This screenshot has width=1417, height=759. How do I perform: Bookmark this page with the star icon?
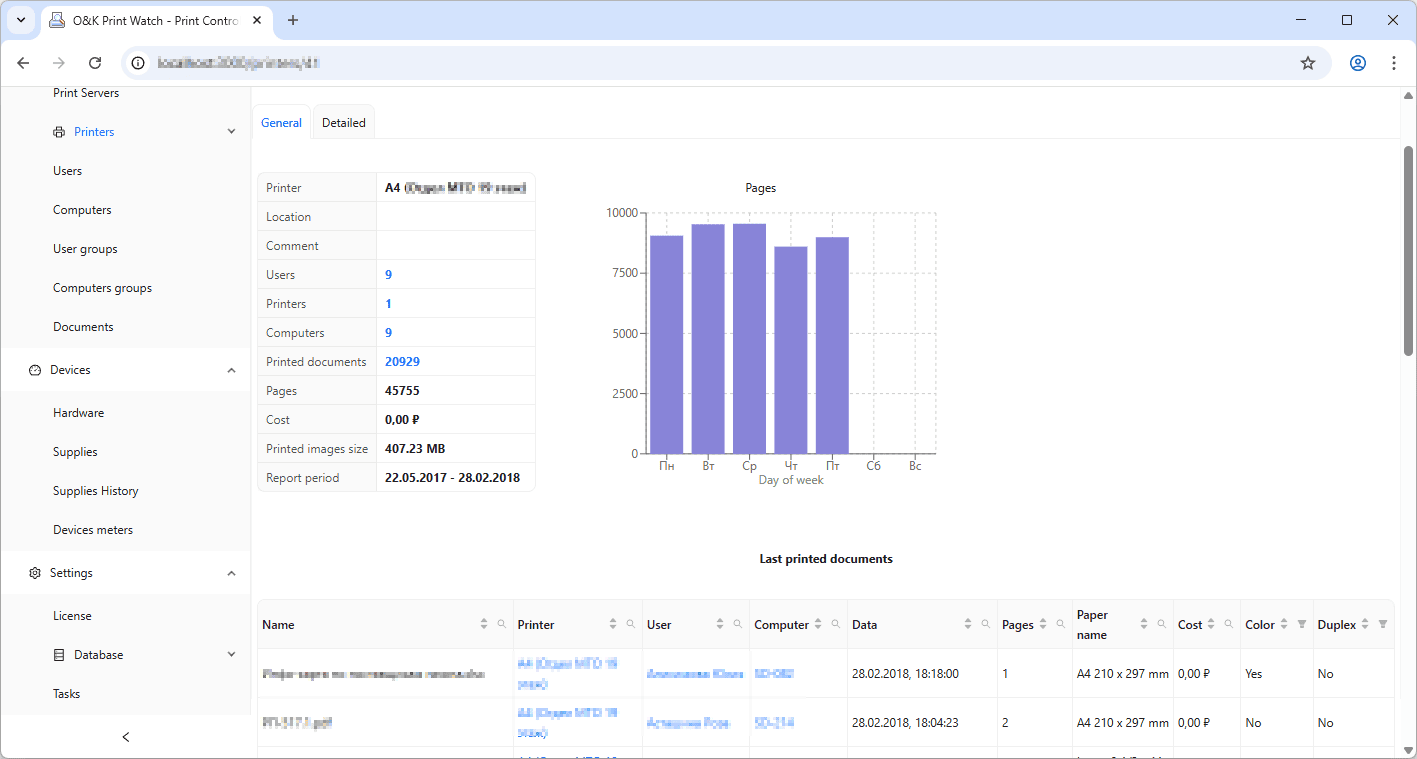(x=1307, y=63)
